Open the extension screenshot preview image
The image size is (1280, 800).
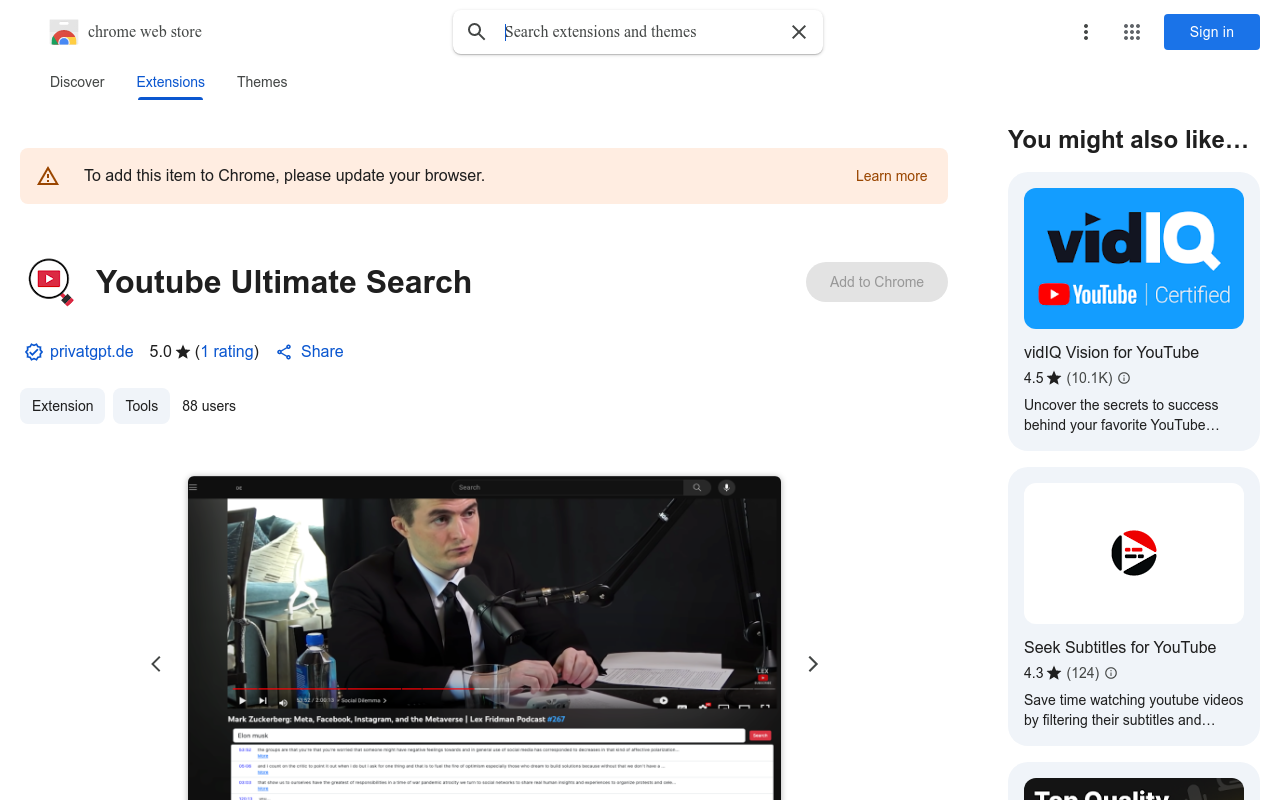pos(484,638)
